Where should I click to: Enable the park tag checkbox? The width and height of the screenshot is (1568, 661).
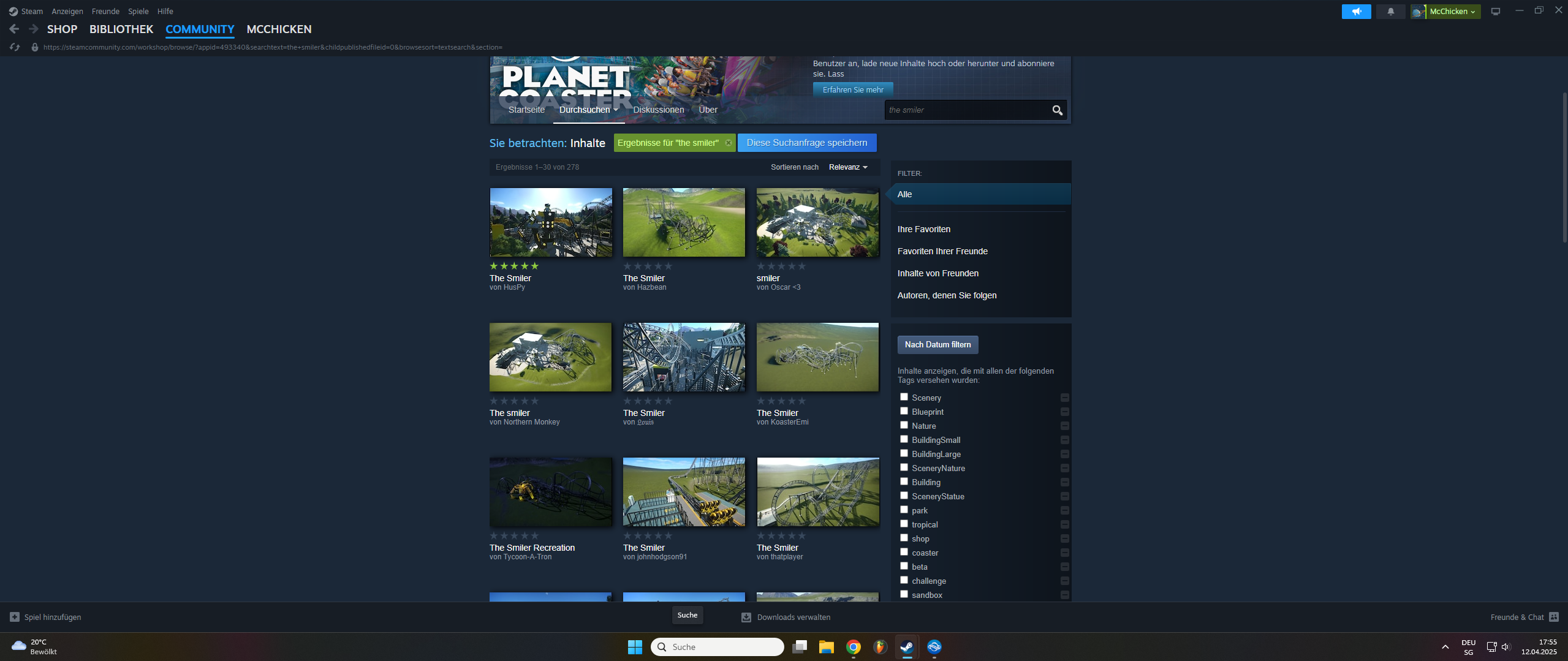tap(903, 510)
